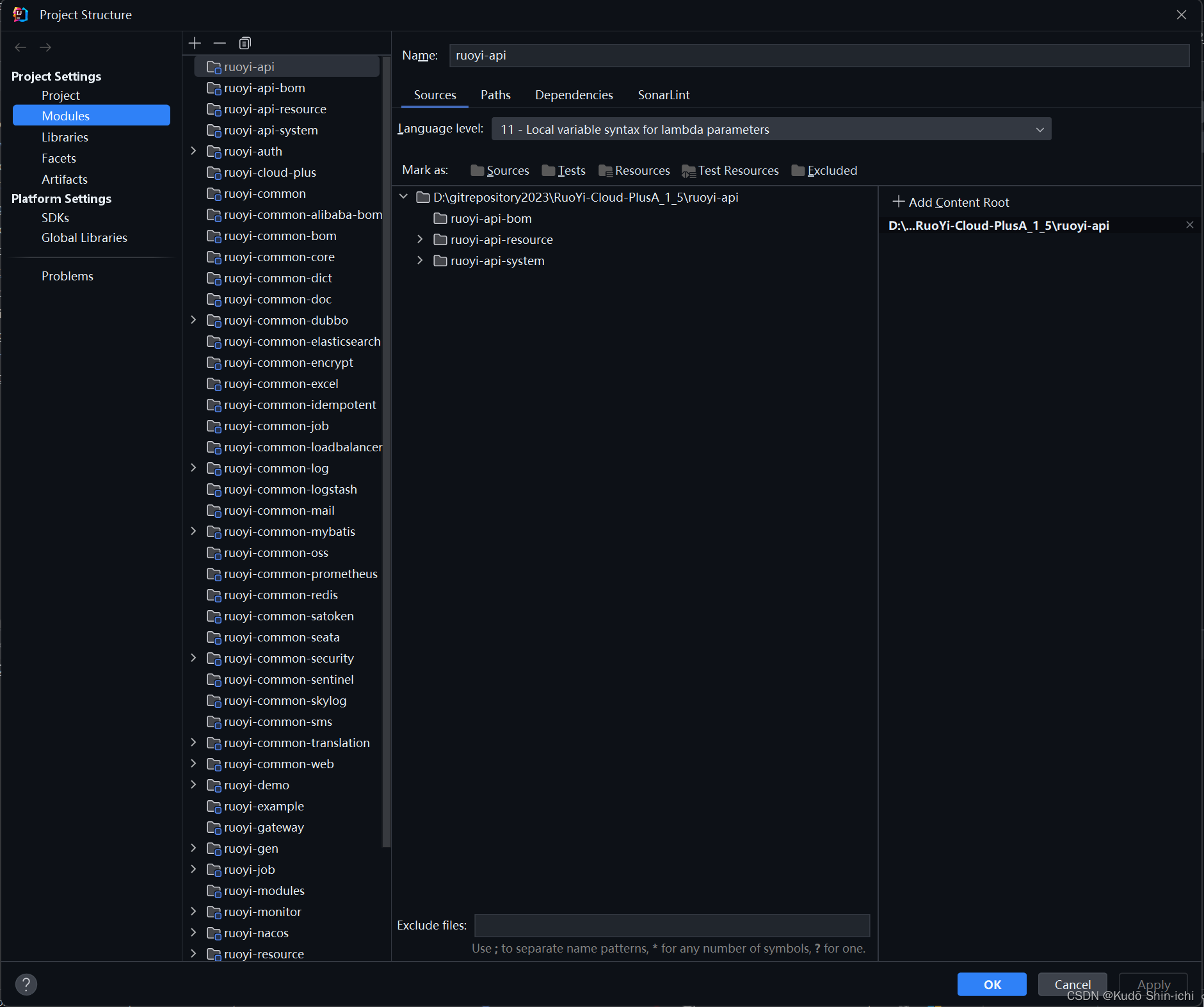
Task: Mark as Test Resources folder
Action: point(730,170)
